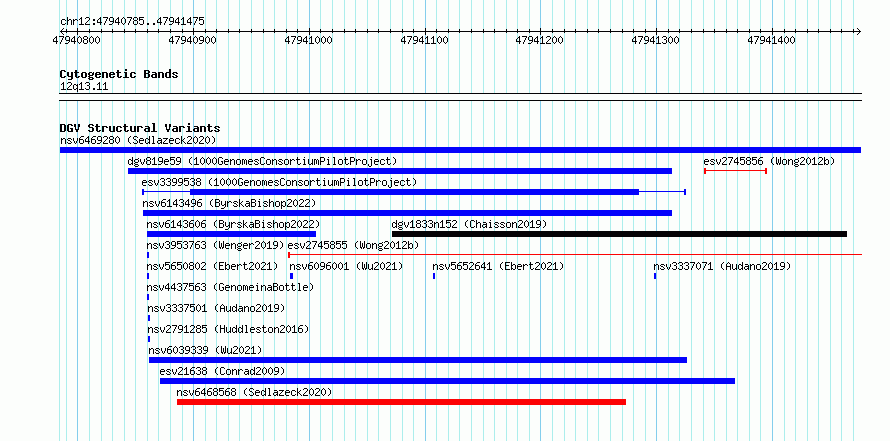
Task: Open the nsv4437563 (GenomeinaBottle) label
Action: (230, 287)
